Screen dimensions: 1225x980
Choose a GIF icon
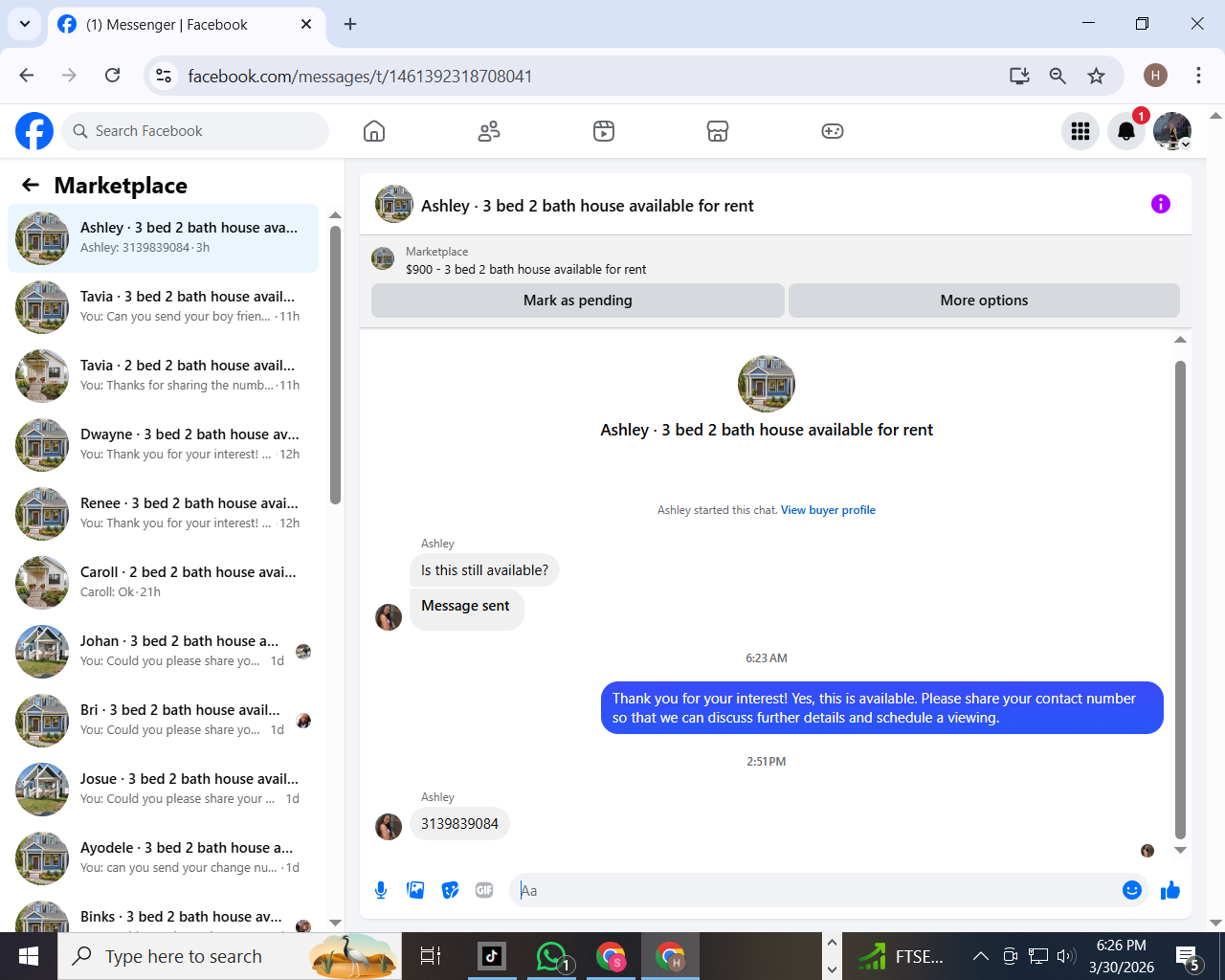coord(484,890)
